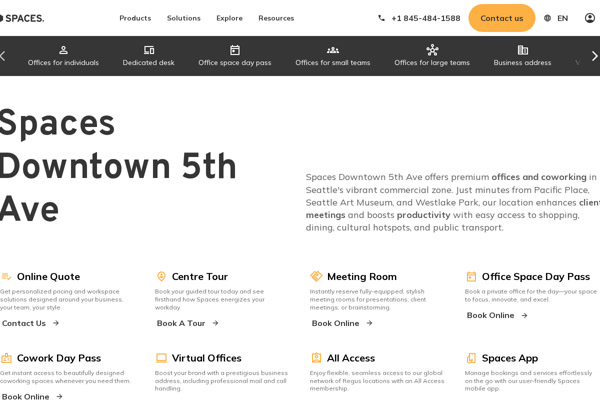Open the EN language selector
This screenshot has width=600, height=400.
coord(562,18)
